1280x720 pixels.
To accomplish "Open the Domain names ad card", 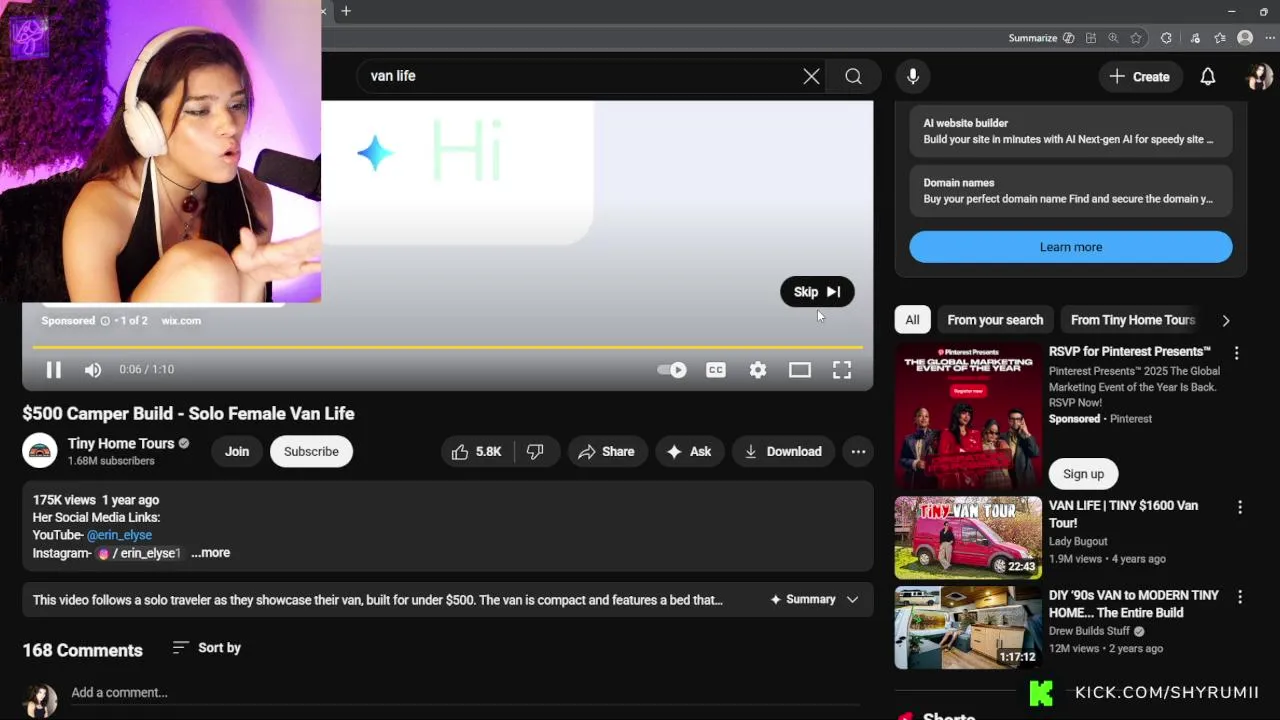I will coord(1071,191).
